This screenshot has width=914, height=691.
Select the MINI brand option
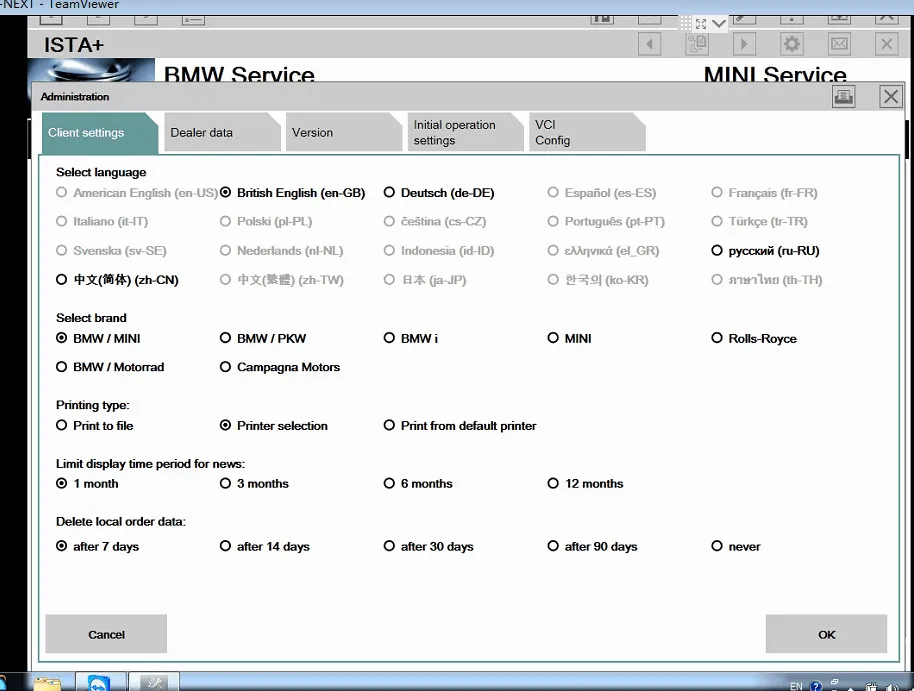pyautogui.click(x=570, y=338)
